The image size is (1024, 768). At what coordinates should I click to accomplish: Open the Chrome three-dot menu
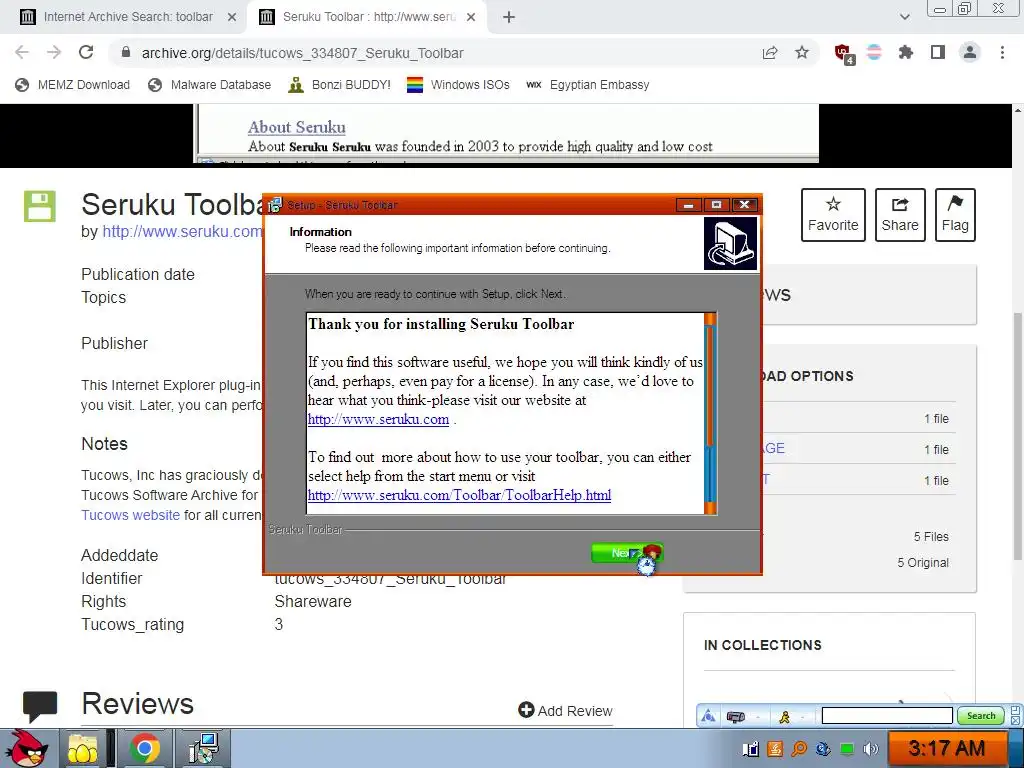tap(1002, 52)
